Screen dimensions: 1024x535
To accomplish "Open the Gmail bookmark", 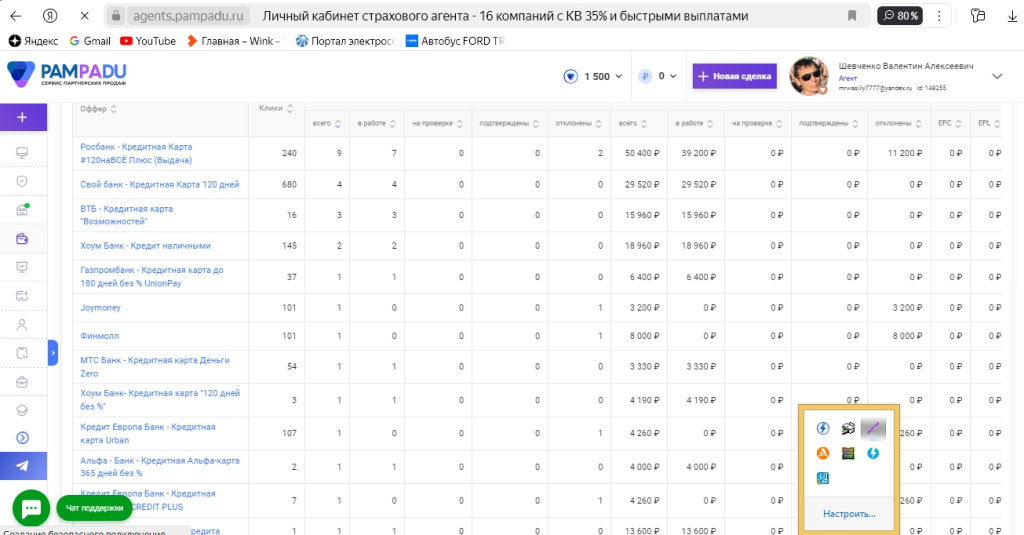I will [90, 41].
